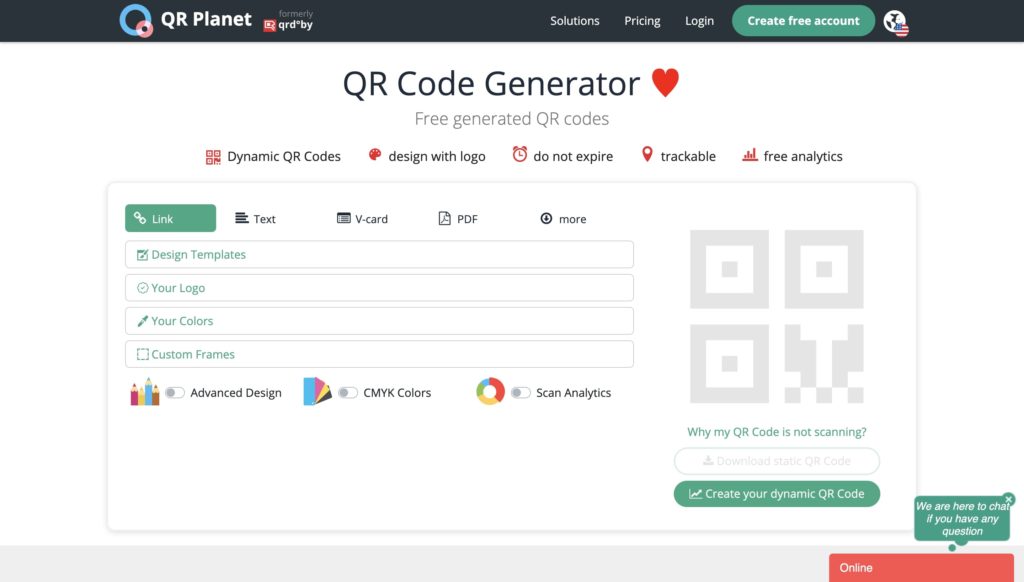
Task: Close the chat bubble popup
Action: click(x=1009, y=499)
